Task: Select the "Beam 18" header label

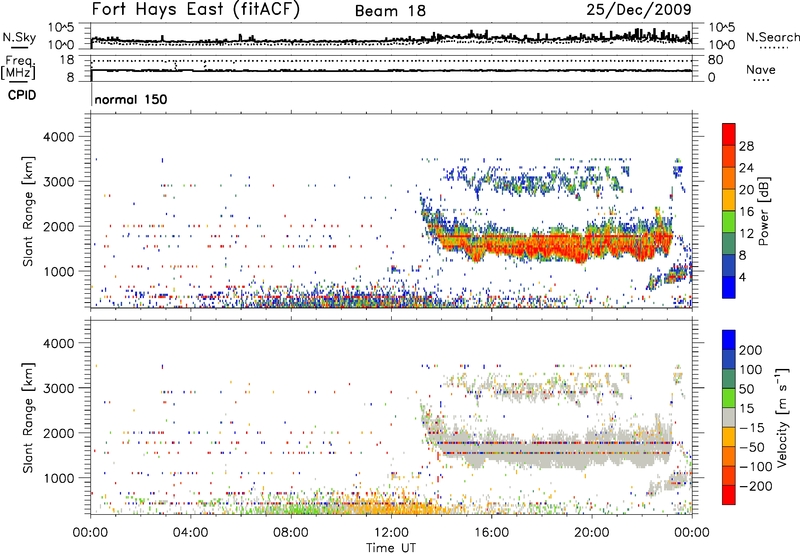Action: 390,11
